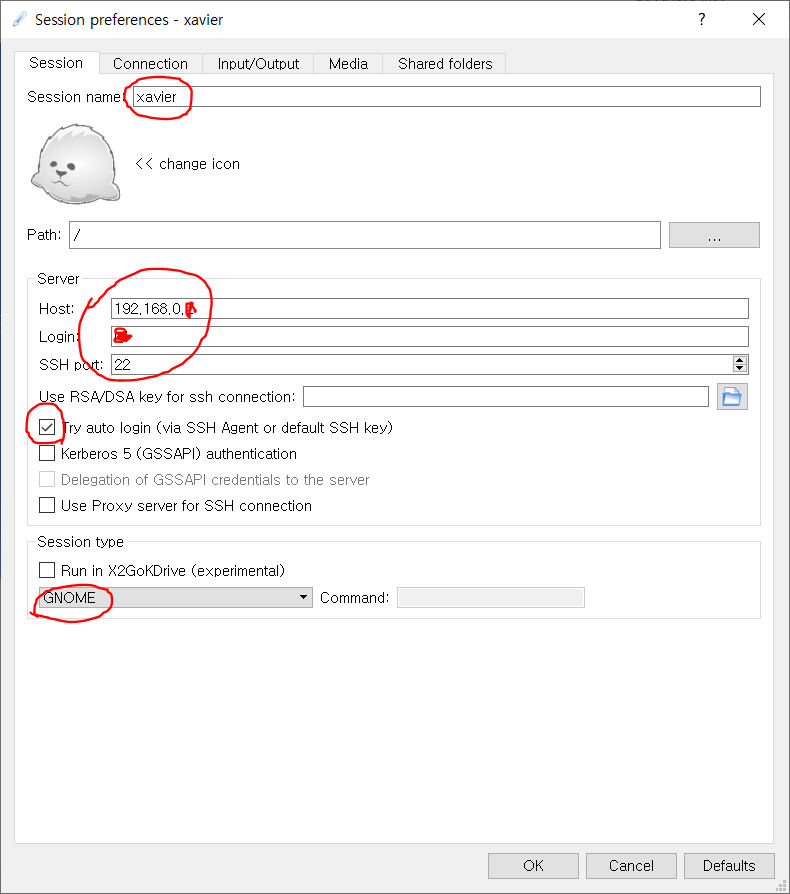Viewport: 790px width, 894px height.
Task: Click the Defaults button
Action: tap(729, 865)
